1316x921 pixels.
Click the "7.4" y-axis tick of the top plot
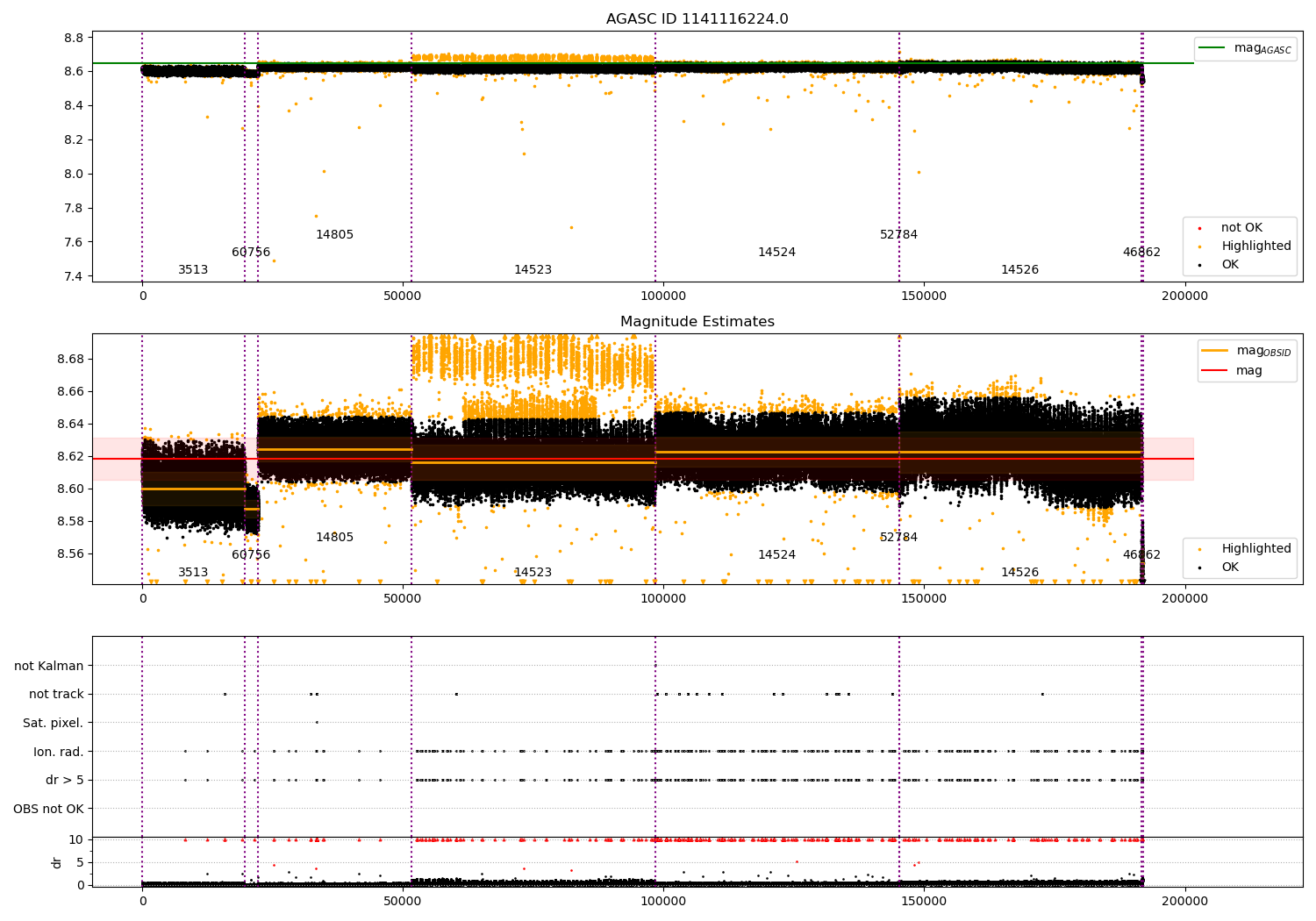pos(75,277)
